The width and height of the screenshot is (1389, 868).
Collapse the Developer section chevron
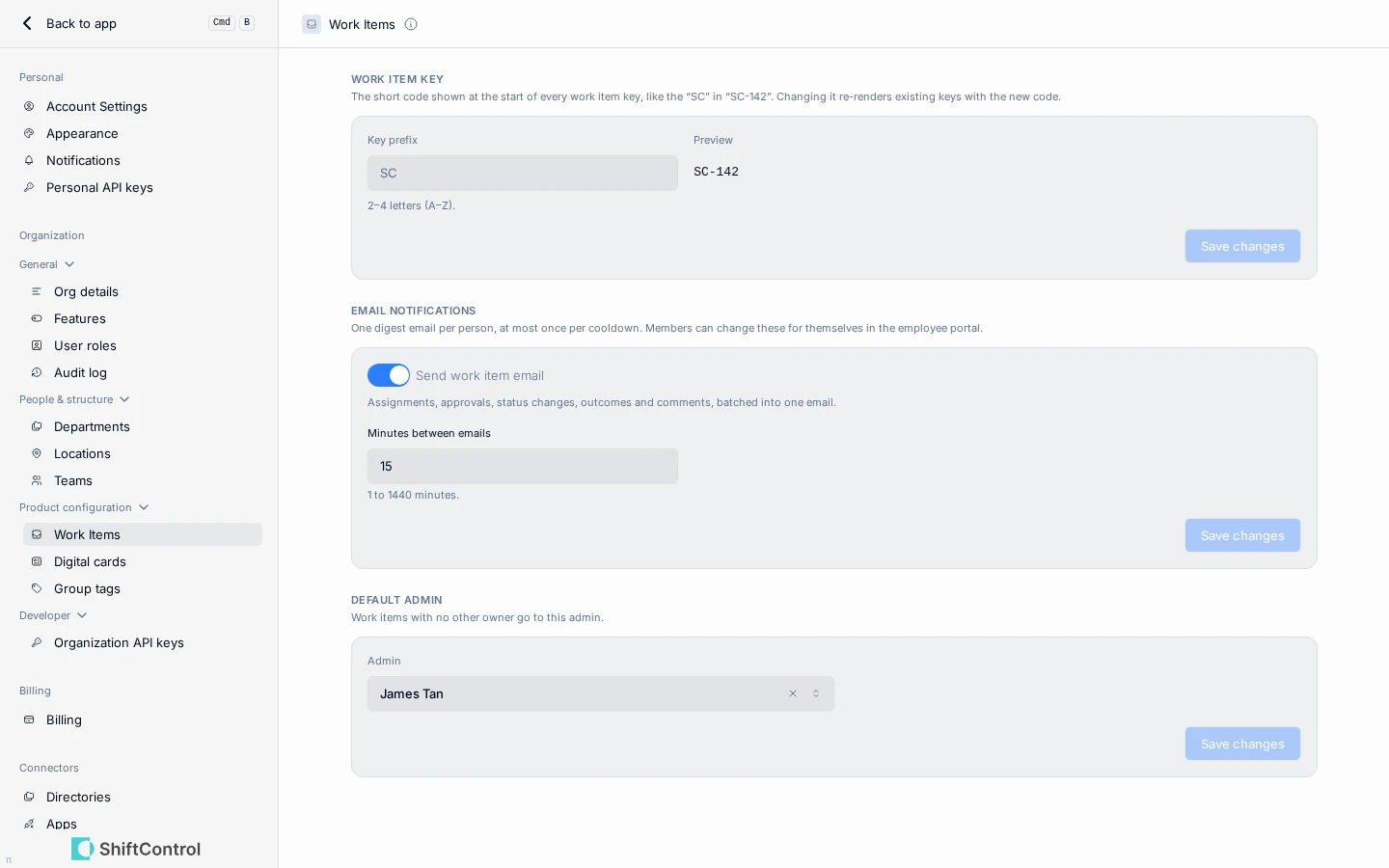coord(82,615)
